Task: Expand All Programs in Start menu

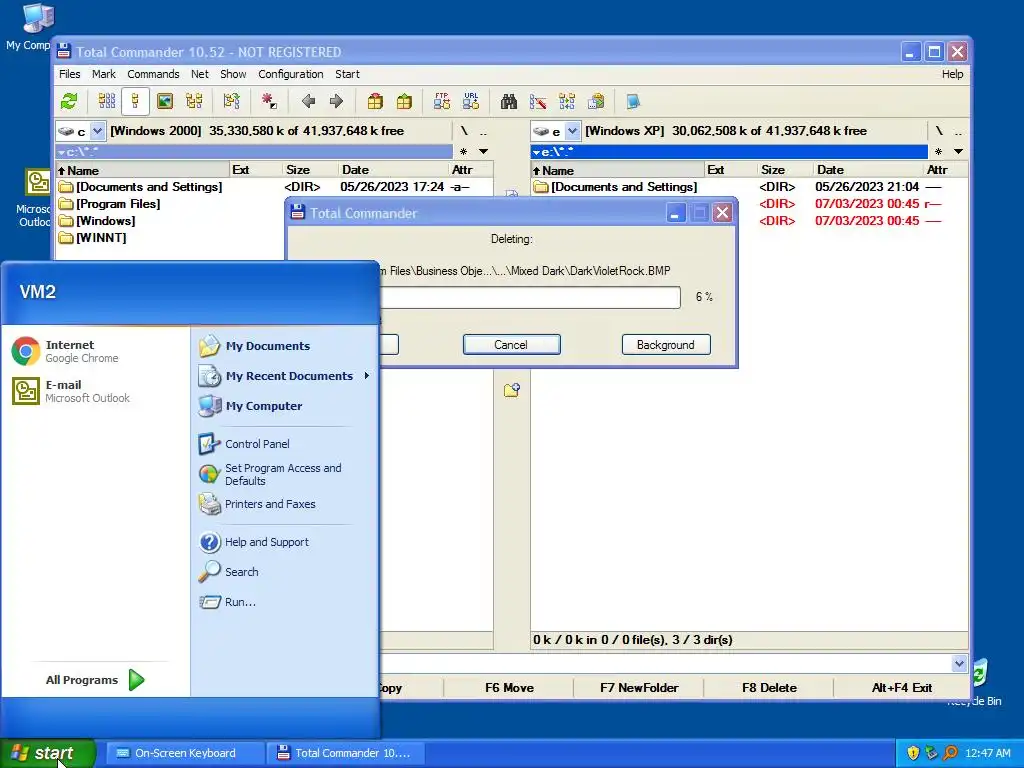Action: tap(95, 680)
